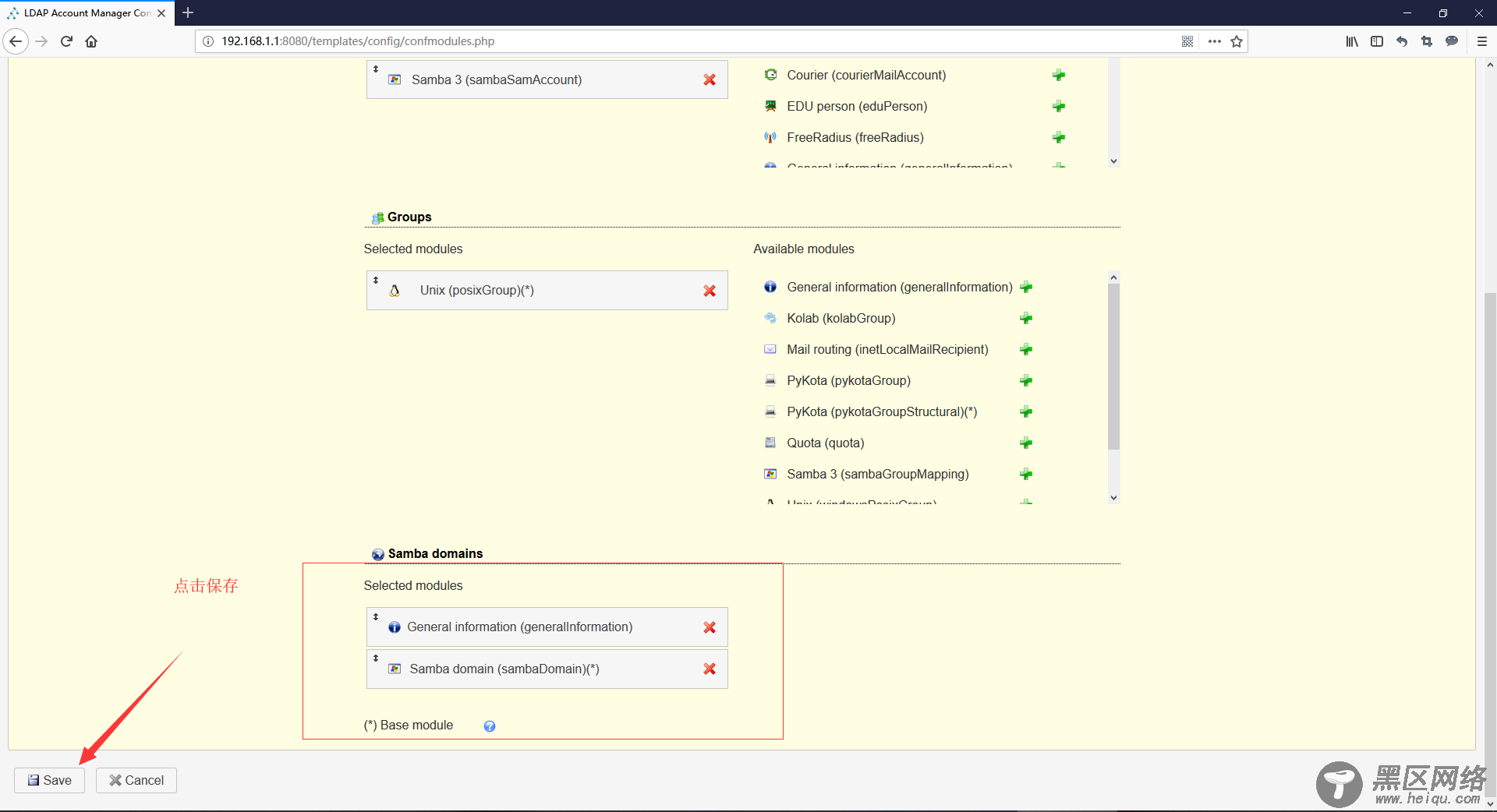Add Samba 3 (sambaGroupMapping) module
The width and height of the screenshot is (1497, 812).
tap(1026, 474)
